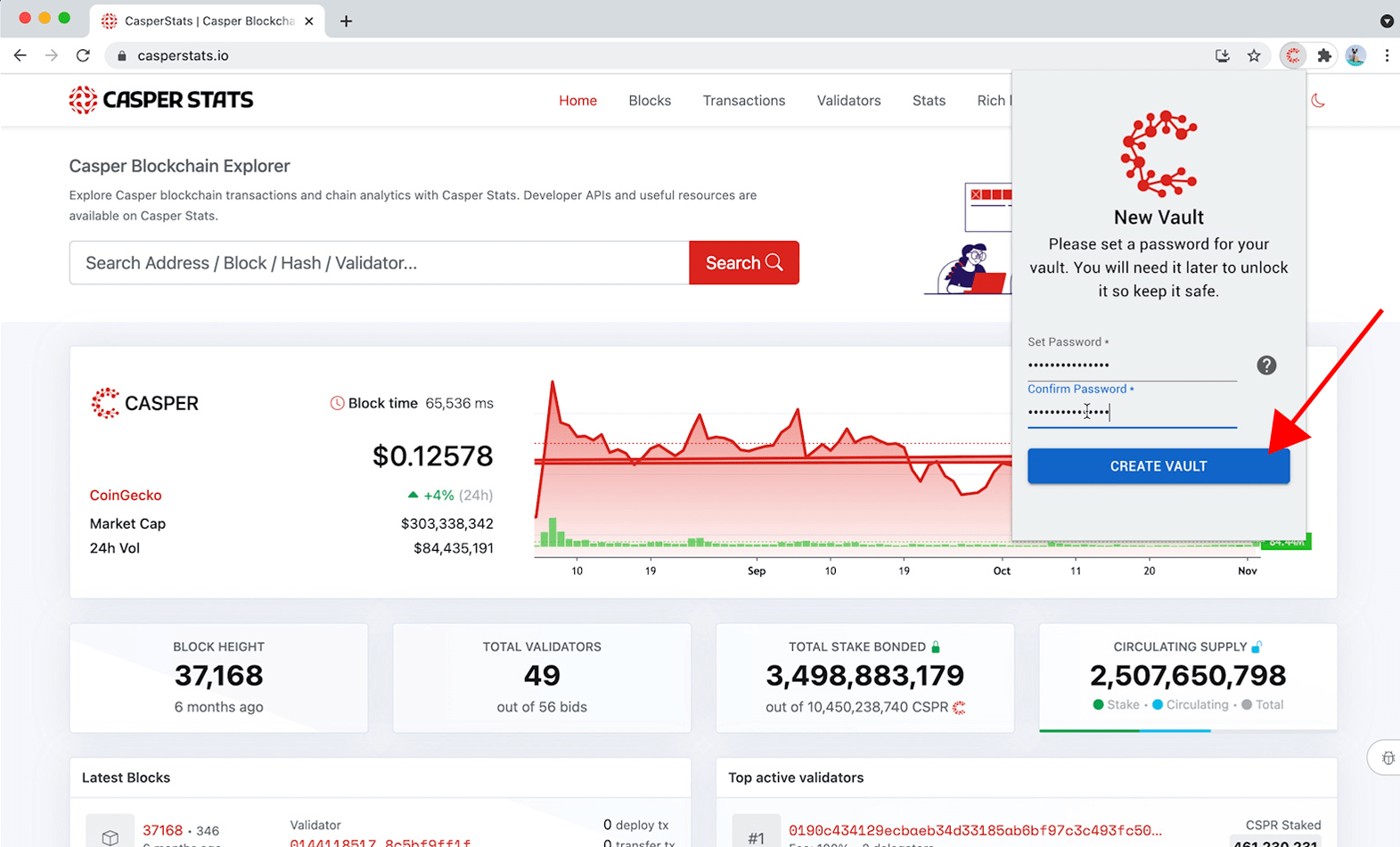Open the validator hash link 0144118517...

[380, 843]
